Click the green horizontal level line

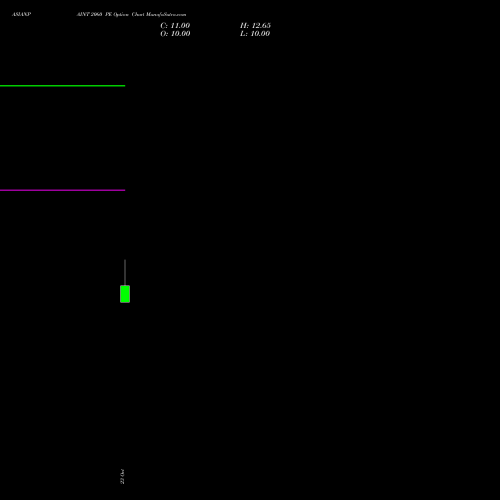pos(62,86)
